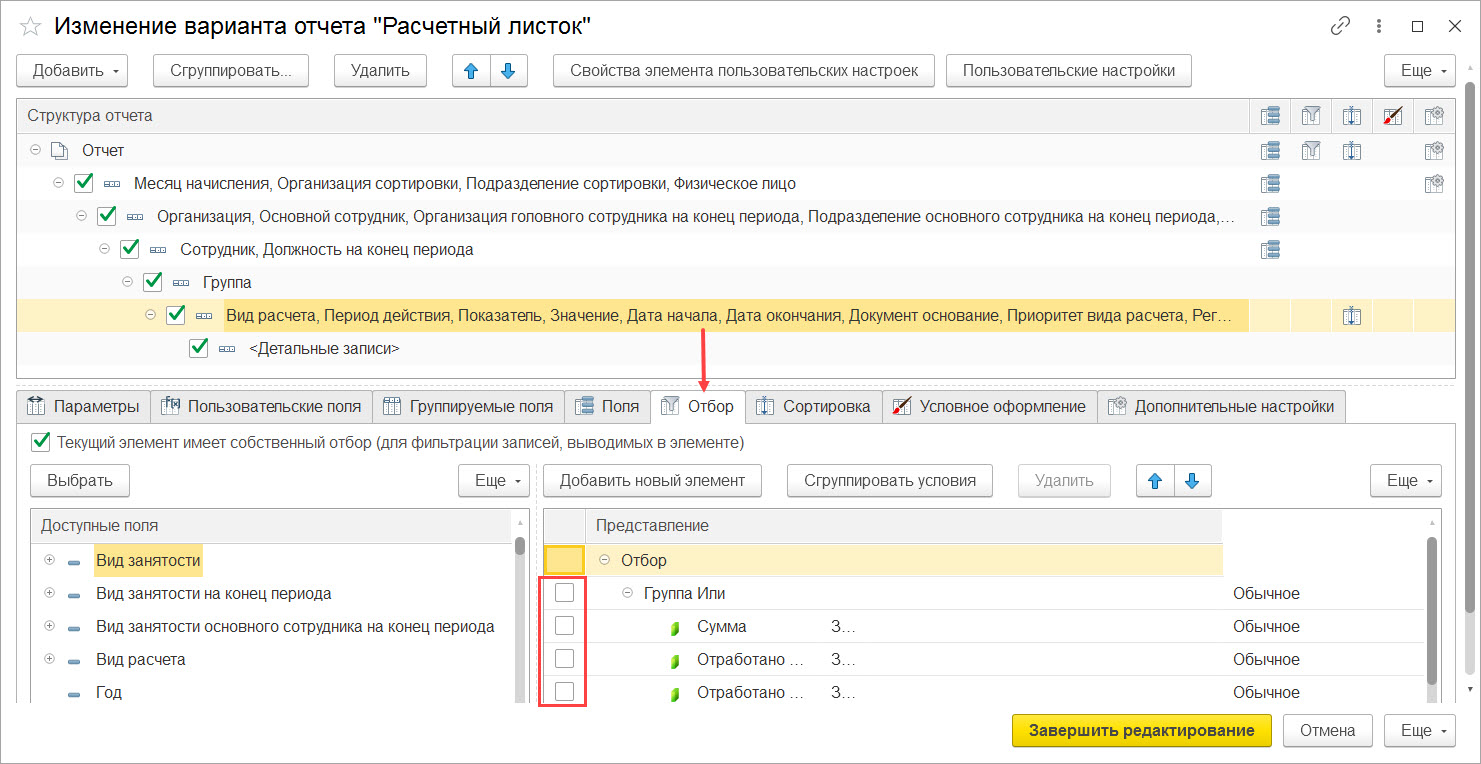Click the sorting icon in highlighted row
Image resolution: width=1481 pixels, height=764 pixels.
click(1352, 316)
